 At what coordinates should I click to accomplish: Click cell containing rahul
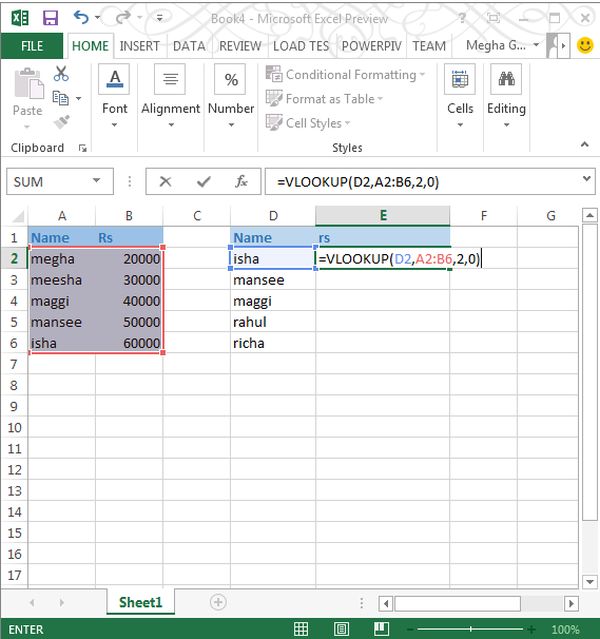[x=273, y=322]
